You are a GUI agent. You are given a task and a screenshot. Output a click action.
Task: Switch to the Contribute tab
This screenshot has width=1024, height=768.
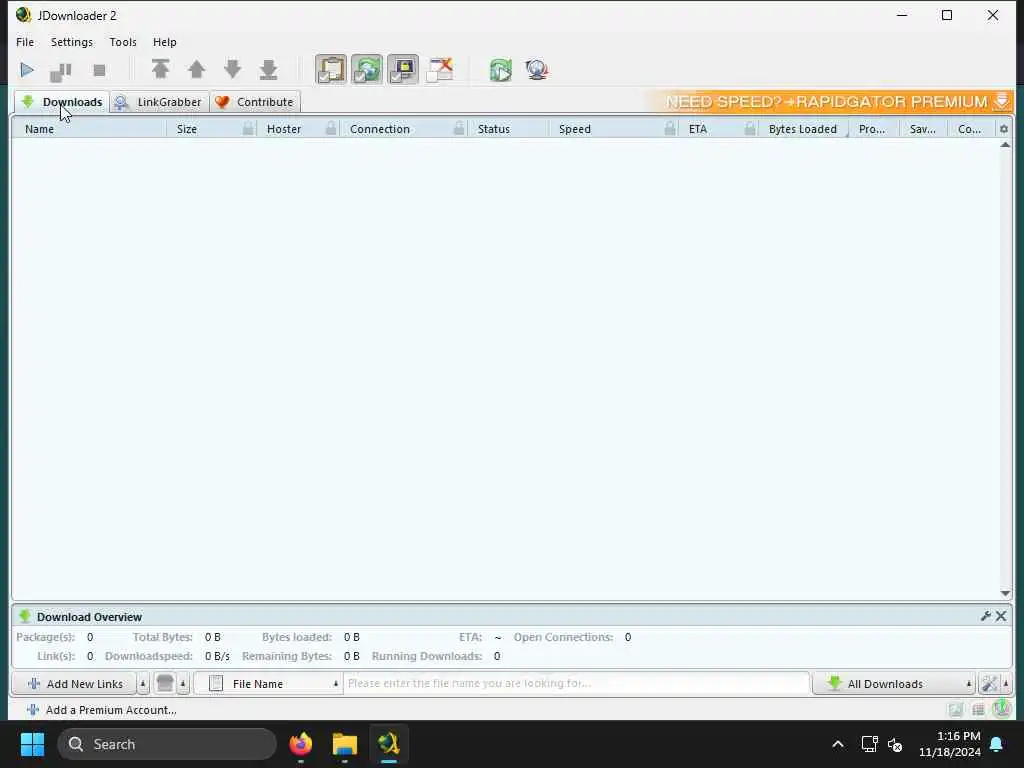[x=255, y=102]
